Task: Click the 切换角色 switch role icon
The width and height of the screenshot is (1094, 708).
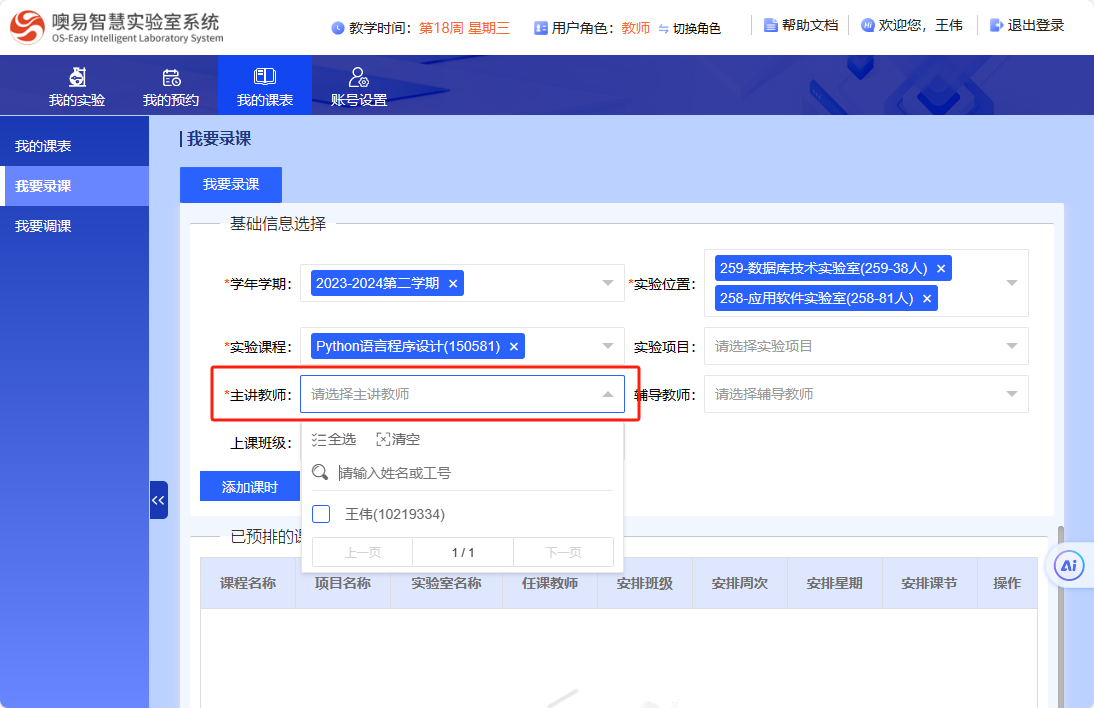Action: click(x=663, y=29)
